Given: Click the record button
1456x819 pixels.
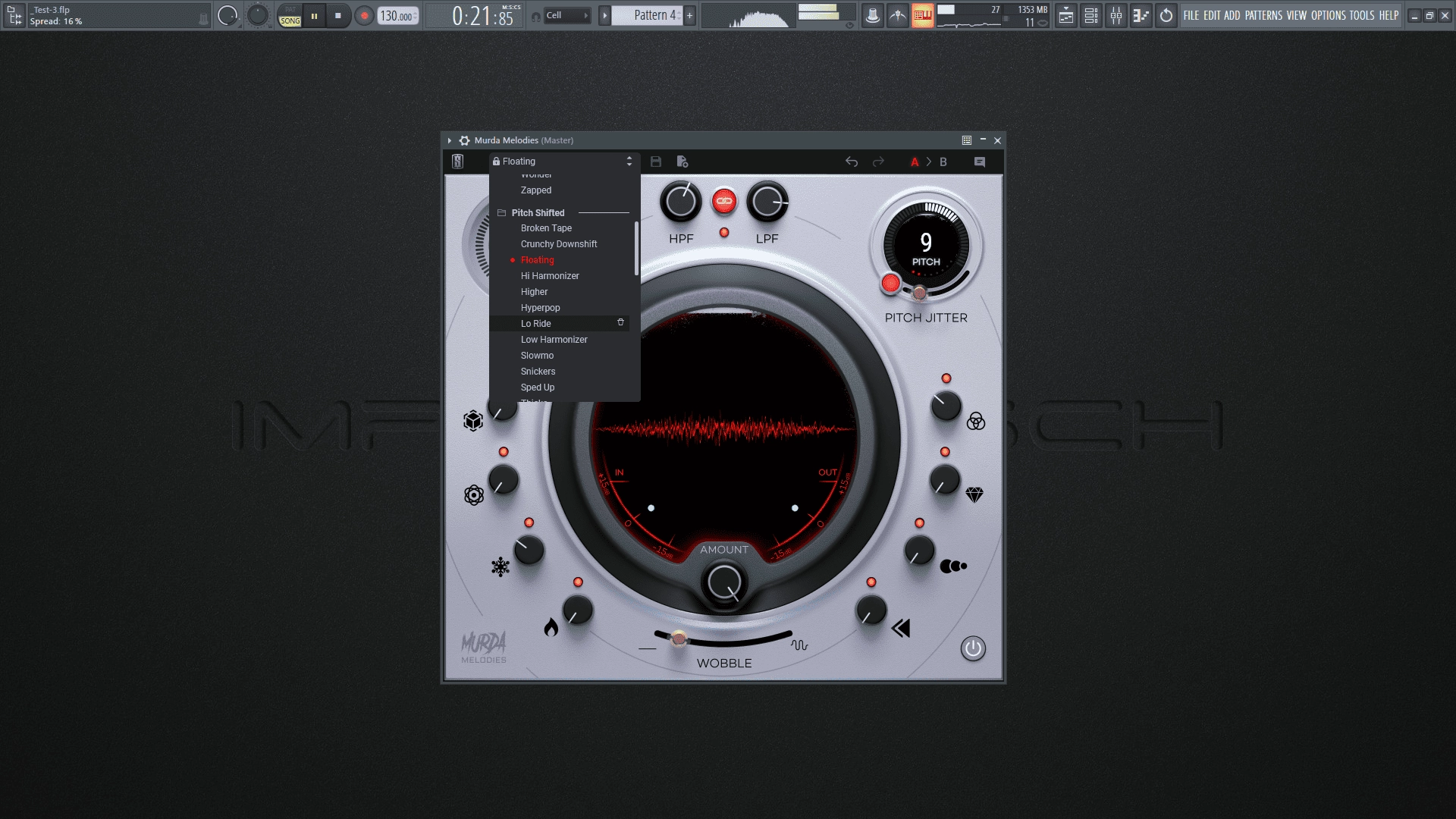Looking at the screenshot, I should 364,15.
